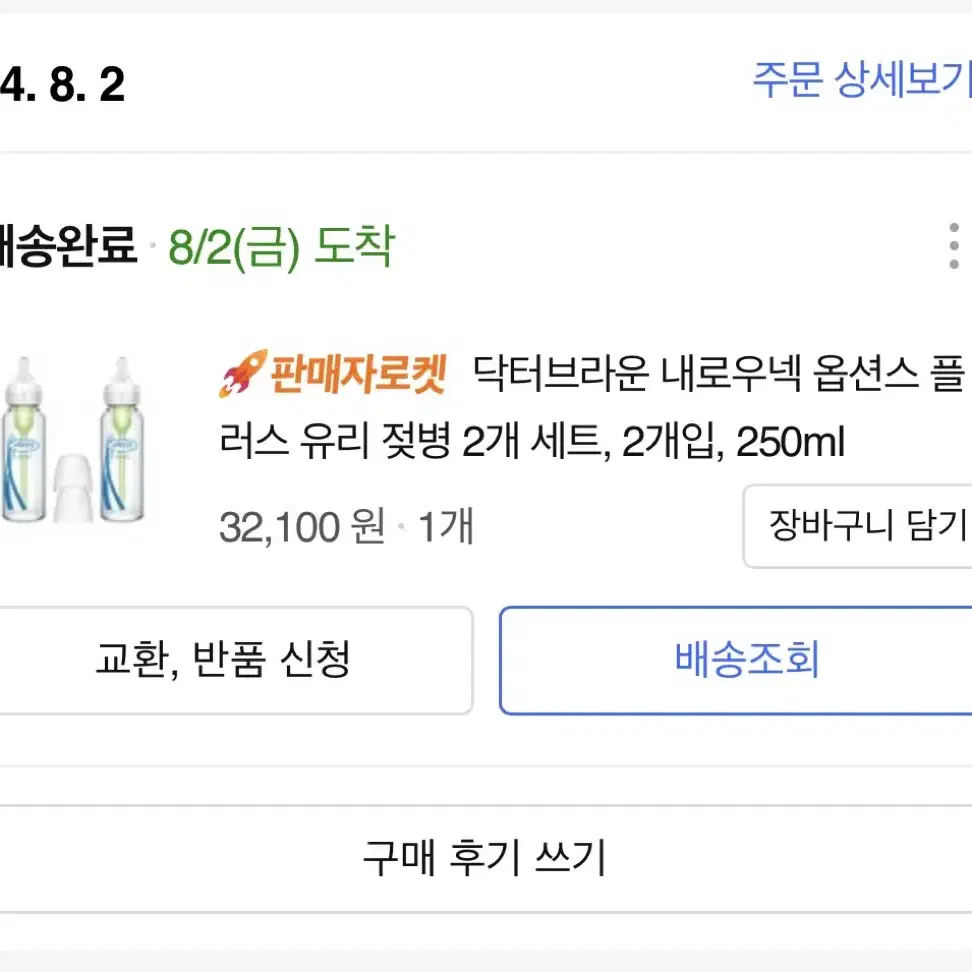
Task: Click the 32,100 원 price text
Action: 303,526
